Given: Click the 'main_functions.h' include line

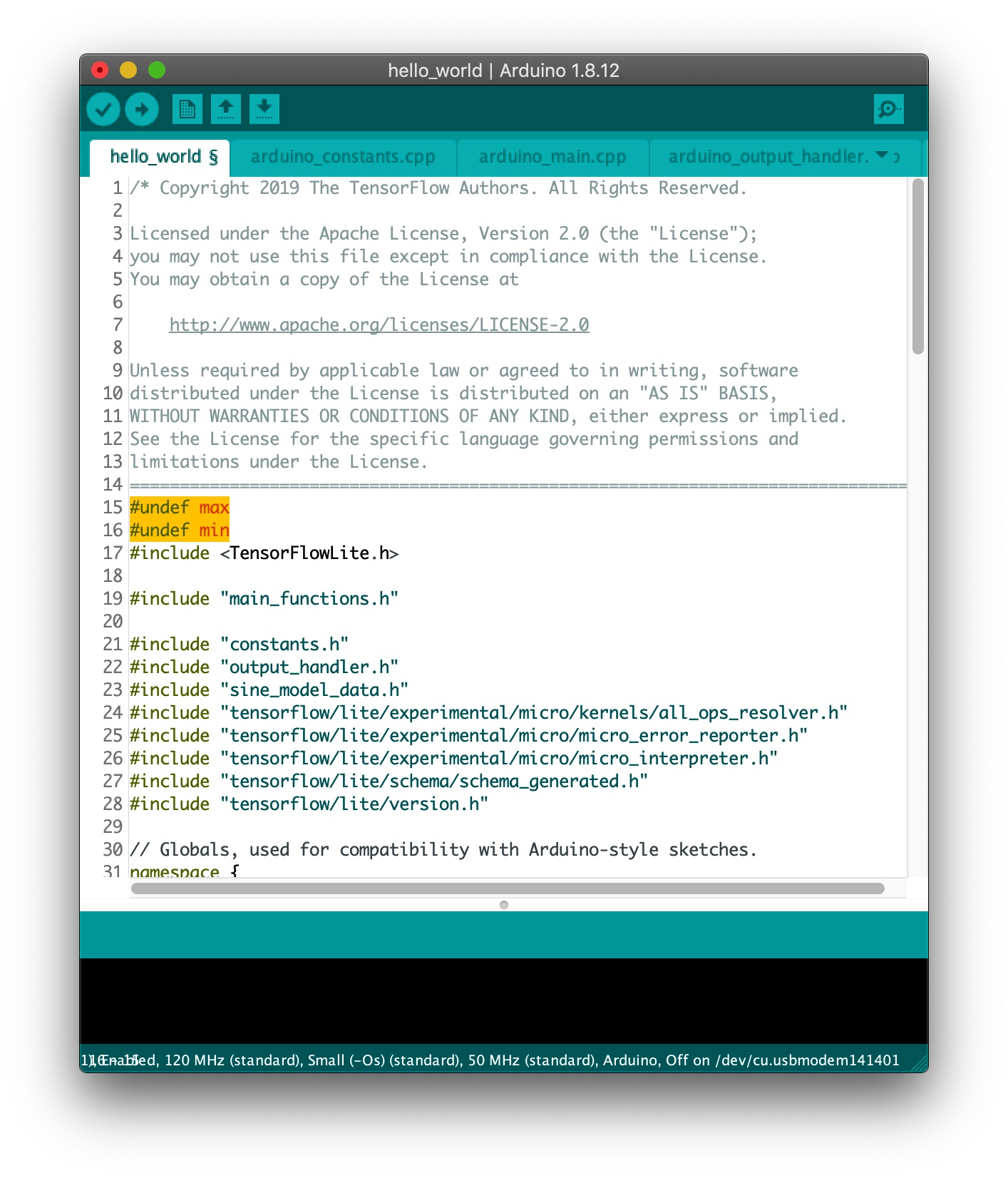Looking at the screenshot, I should point(264,599).
